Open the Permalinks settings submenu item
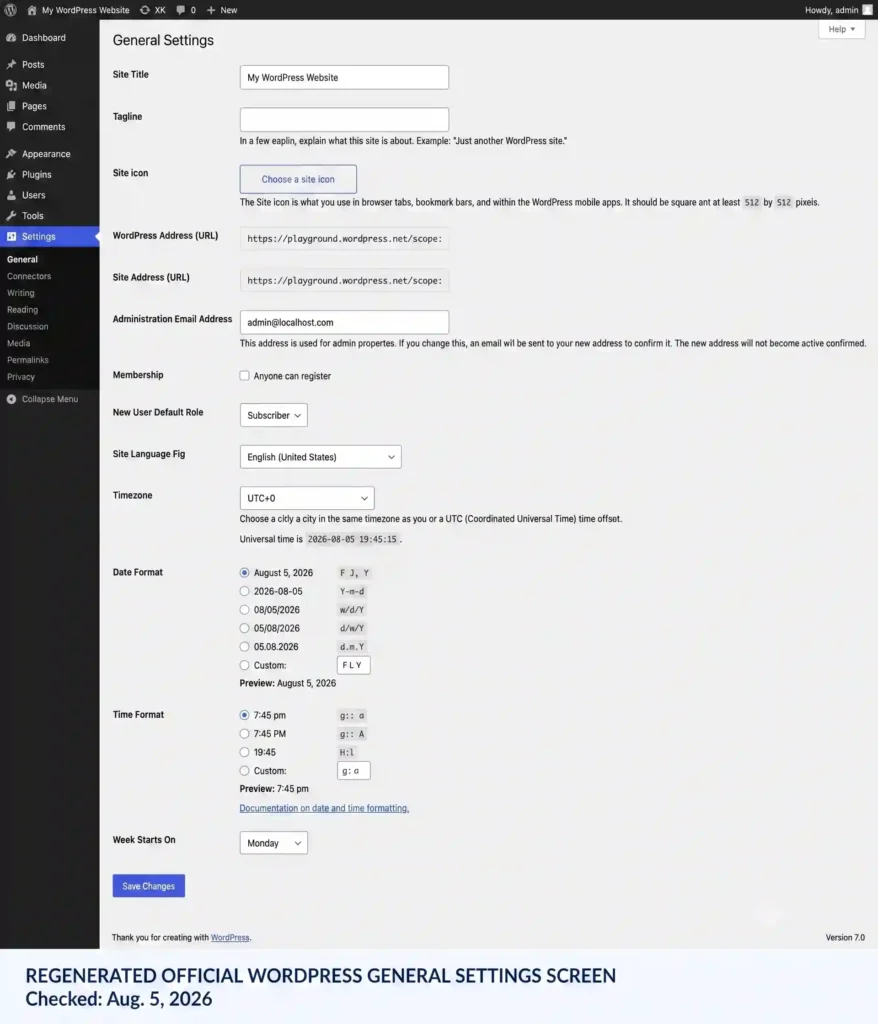878x1024 pixels. pos(27,360)
